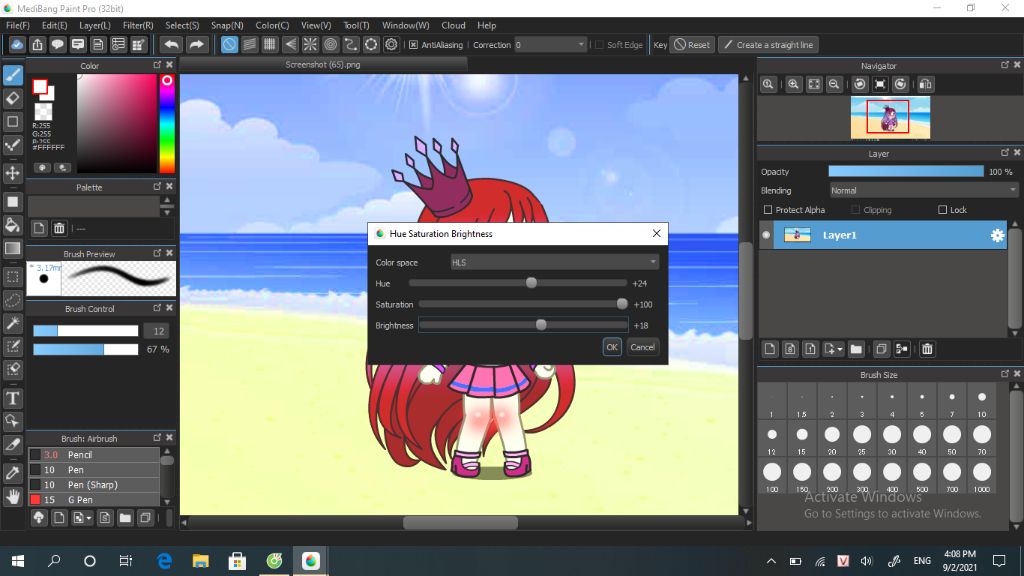Screen dimensions: 1024x576
Task: Turn snap off icon in toolbar
Action: tap(229, 44)
